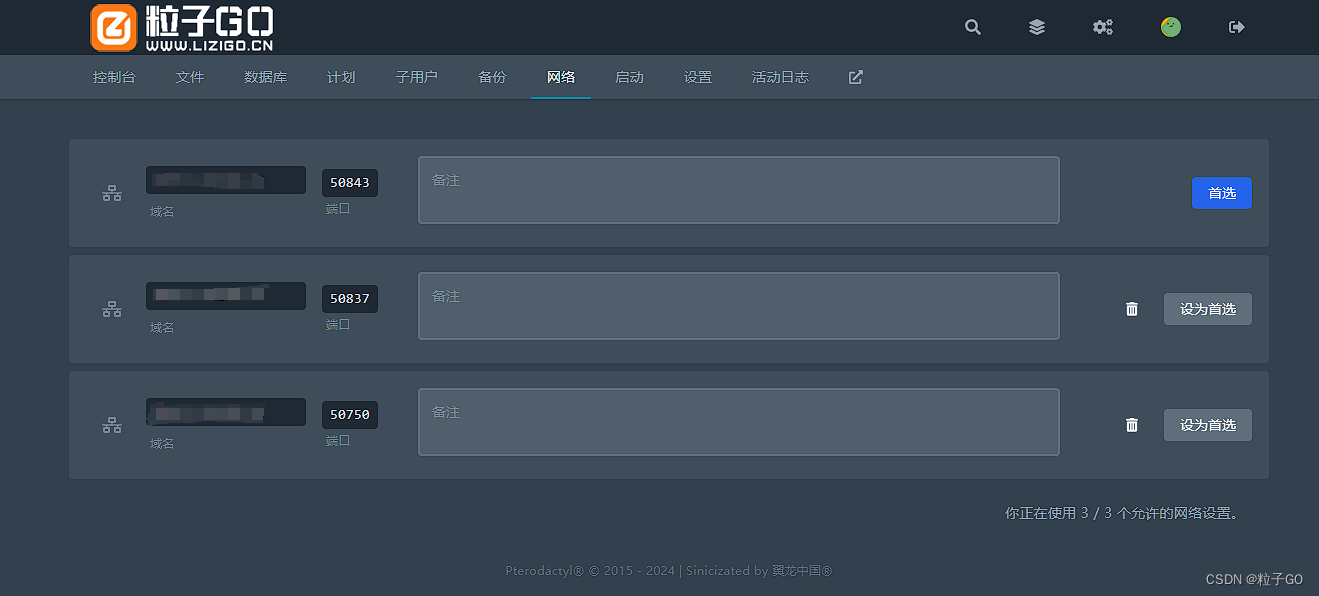Open the servers layers icon
The image size is (1319, 596).
1037,27
